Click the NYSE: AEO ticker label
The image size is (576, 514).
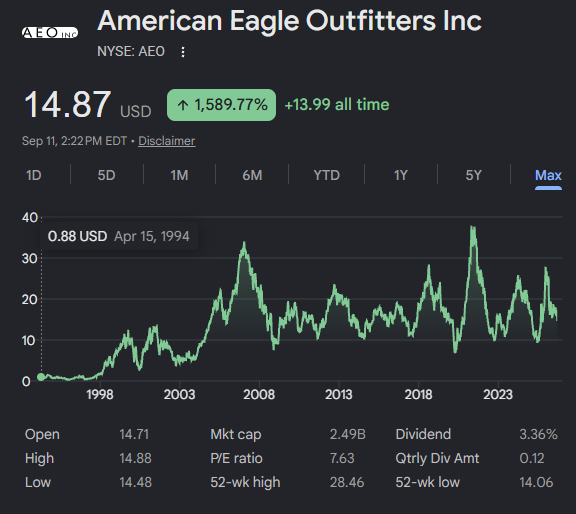click(x=131, y=51)
